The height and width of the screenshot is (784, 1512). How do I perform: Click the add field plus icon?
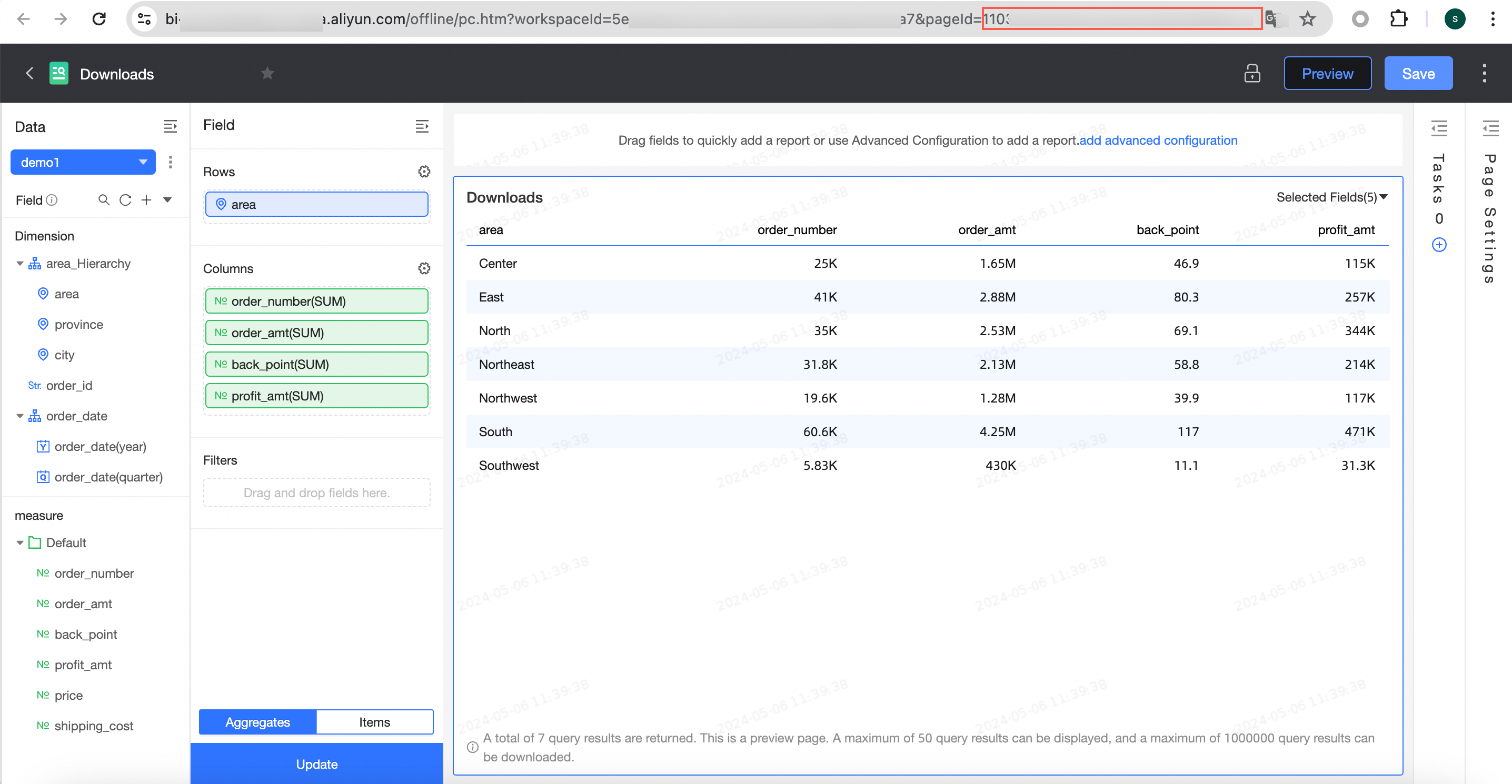point(146,200)
